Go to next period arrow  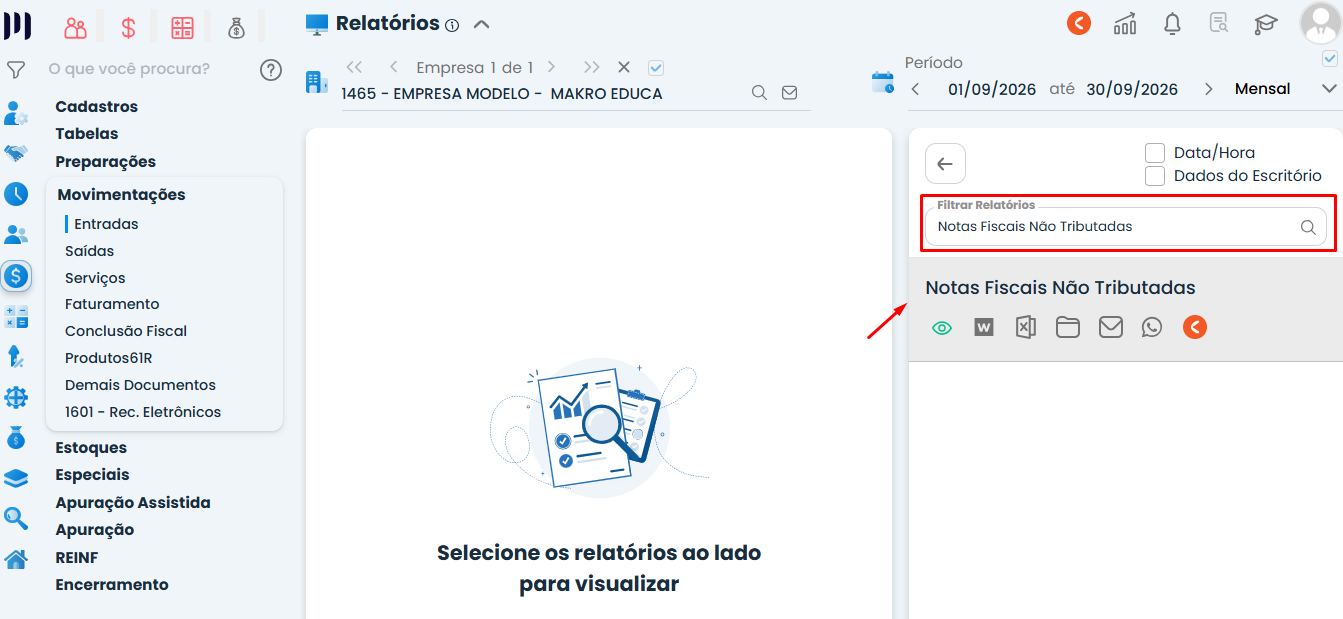tap(1209, 89)
